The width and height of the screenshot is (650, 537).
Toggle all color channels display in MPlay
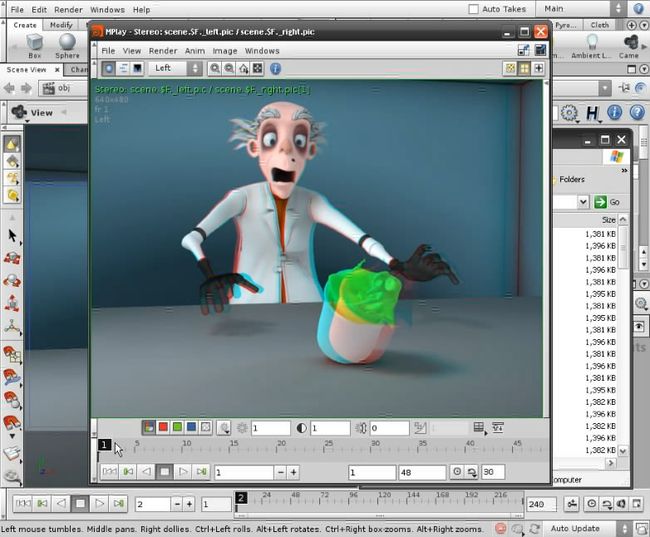tap(149, 428)
